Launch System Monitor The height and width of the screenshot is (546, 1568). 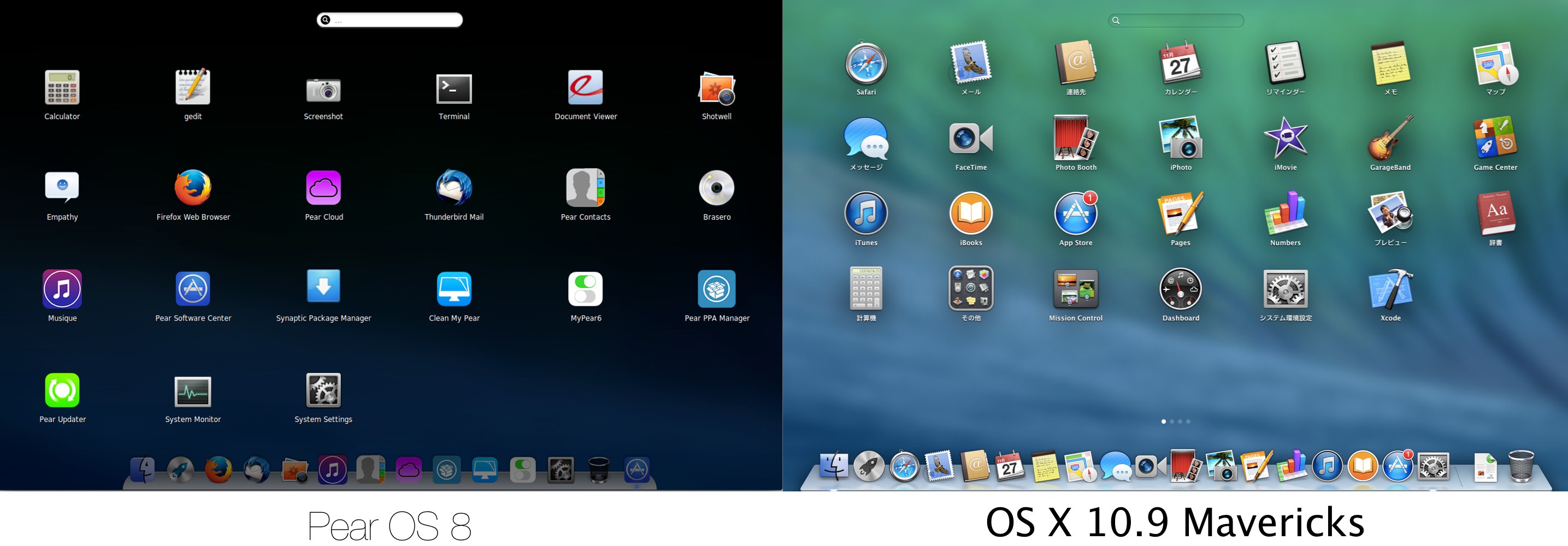tap(193, 391)
